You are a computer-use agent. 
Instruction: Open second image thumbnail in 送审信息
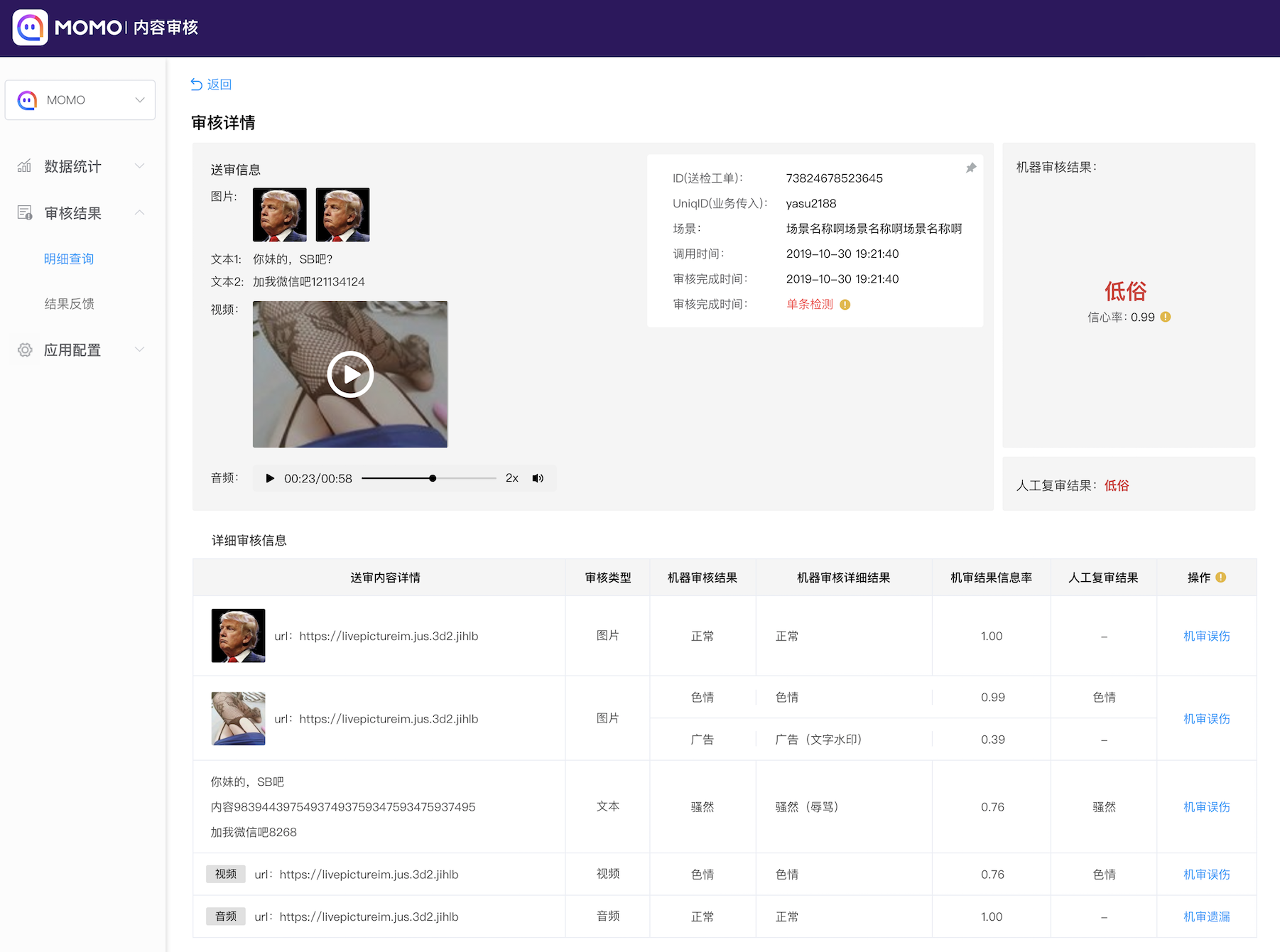342,215
